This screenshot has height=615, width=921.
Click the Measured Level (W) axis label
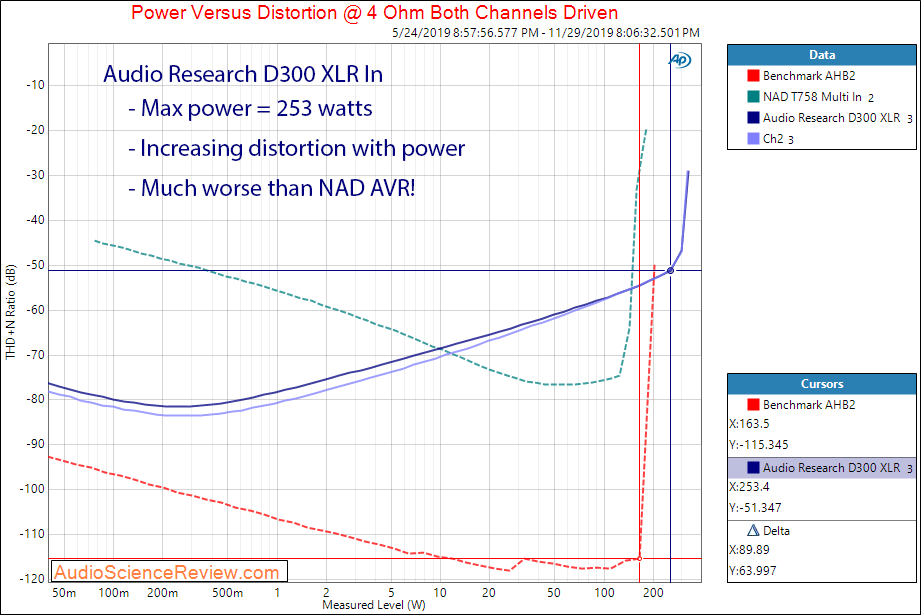tap(374, 604)
